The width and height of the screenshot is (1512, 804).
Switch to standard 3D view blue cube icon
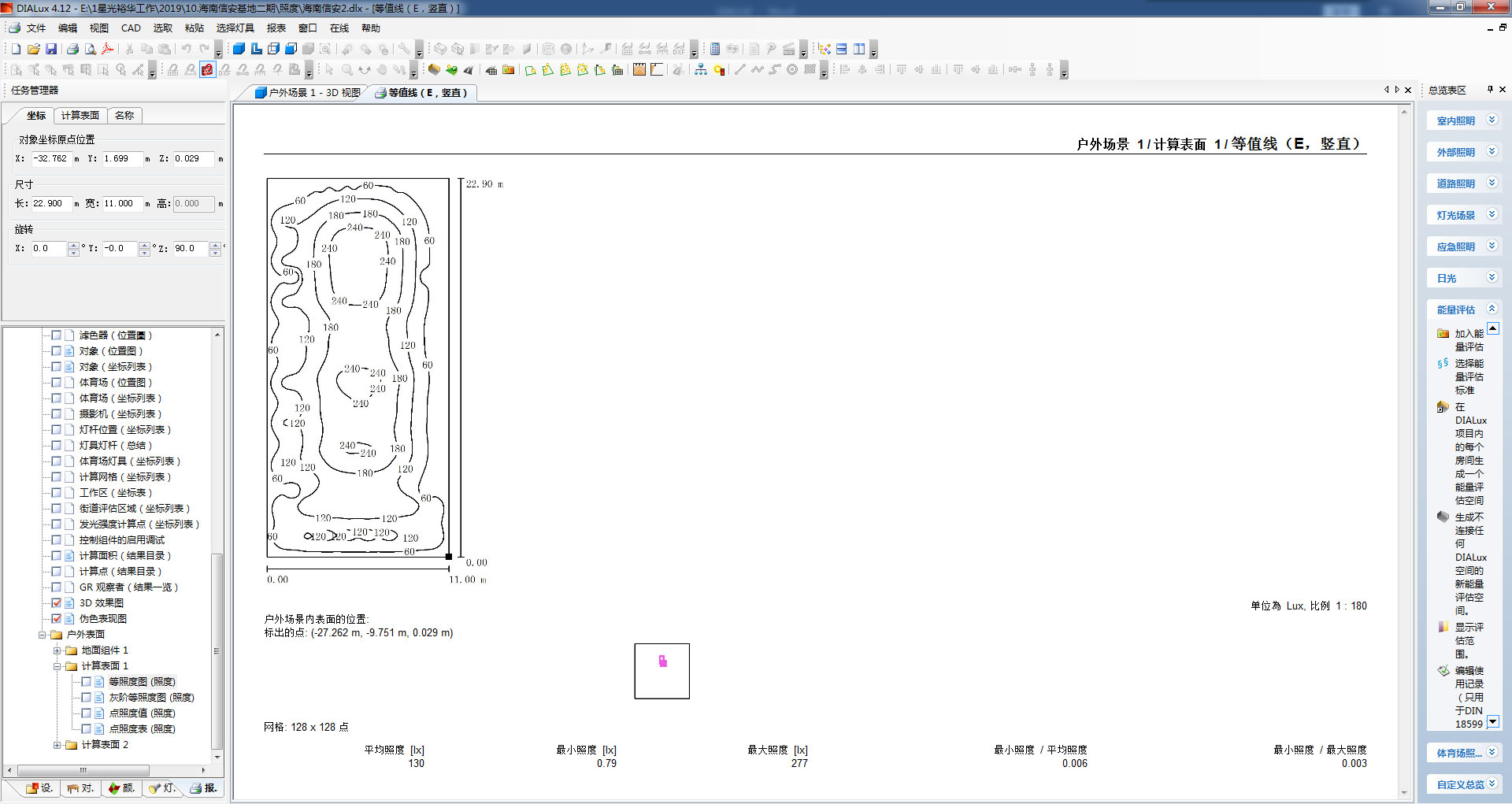click(239, 49)
